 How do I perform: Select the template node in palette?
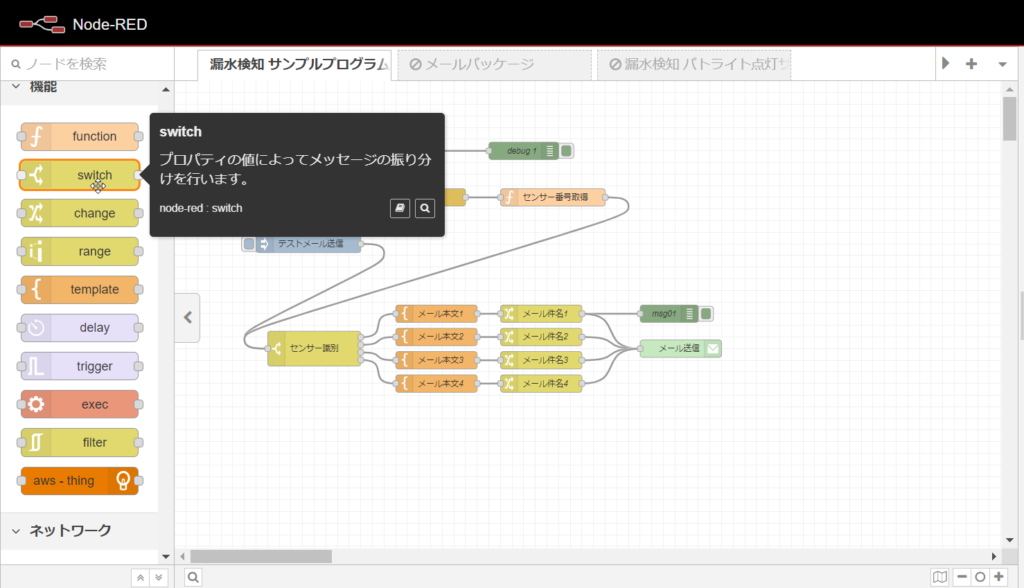coord(80,289)
